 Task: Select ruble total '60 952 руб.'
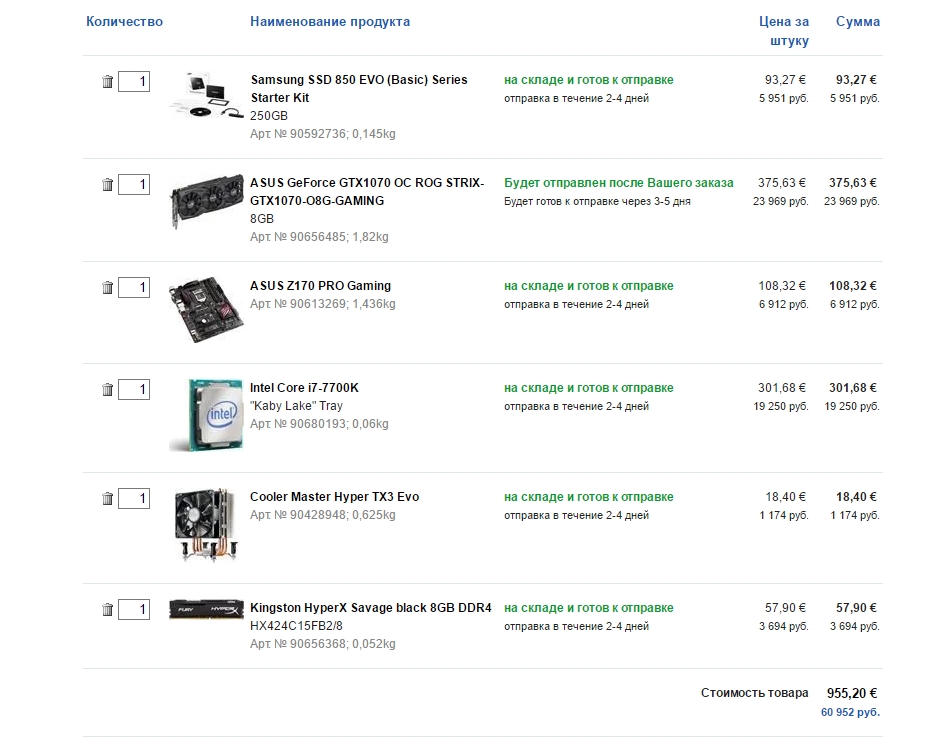coord(850,713)
